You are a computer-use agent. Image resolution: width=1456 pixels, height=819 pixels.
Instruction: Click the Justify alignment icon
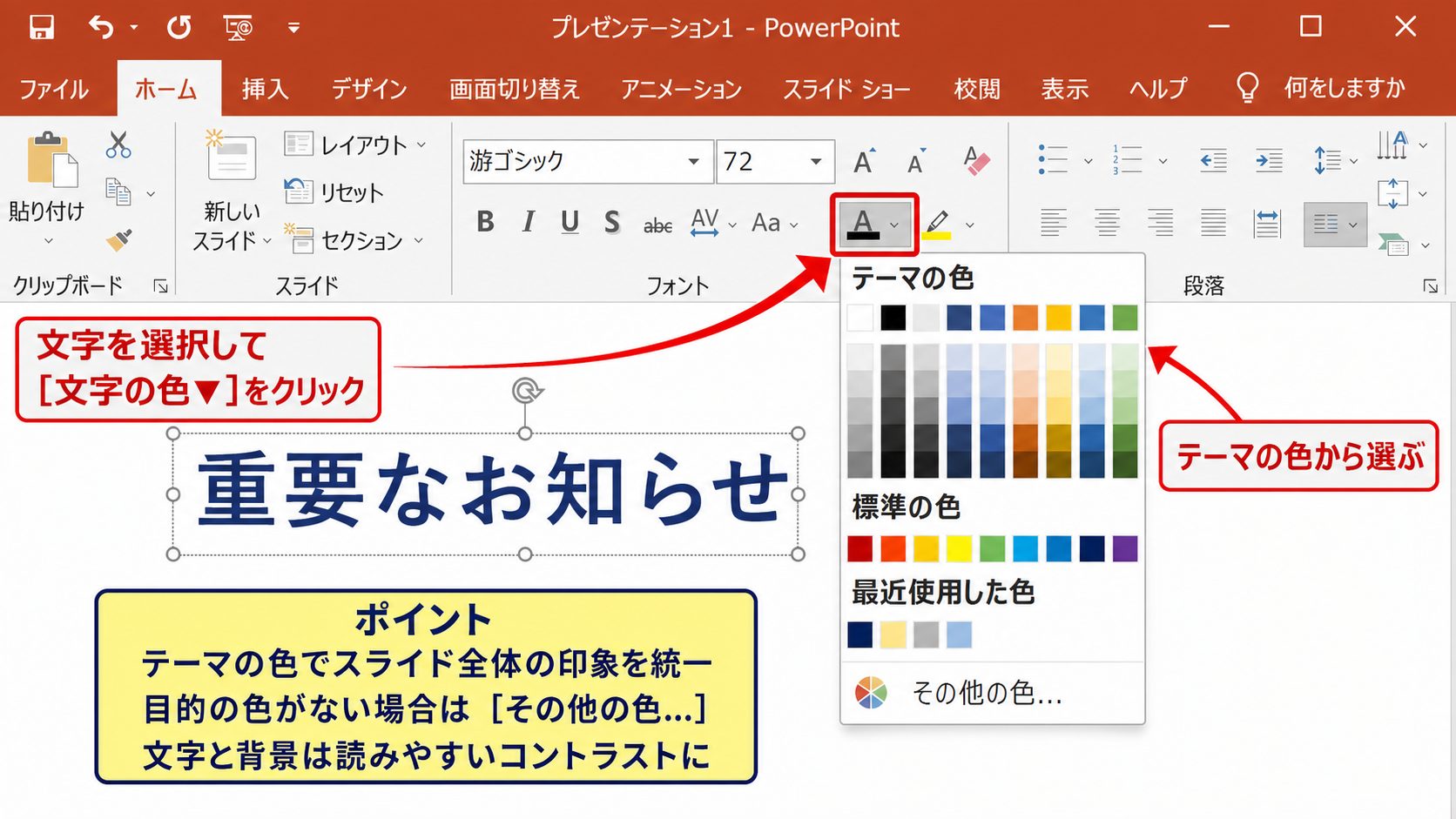pyautogui.click(x=1213, y=223)
